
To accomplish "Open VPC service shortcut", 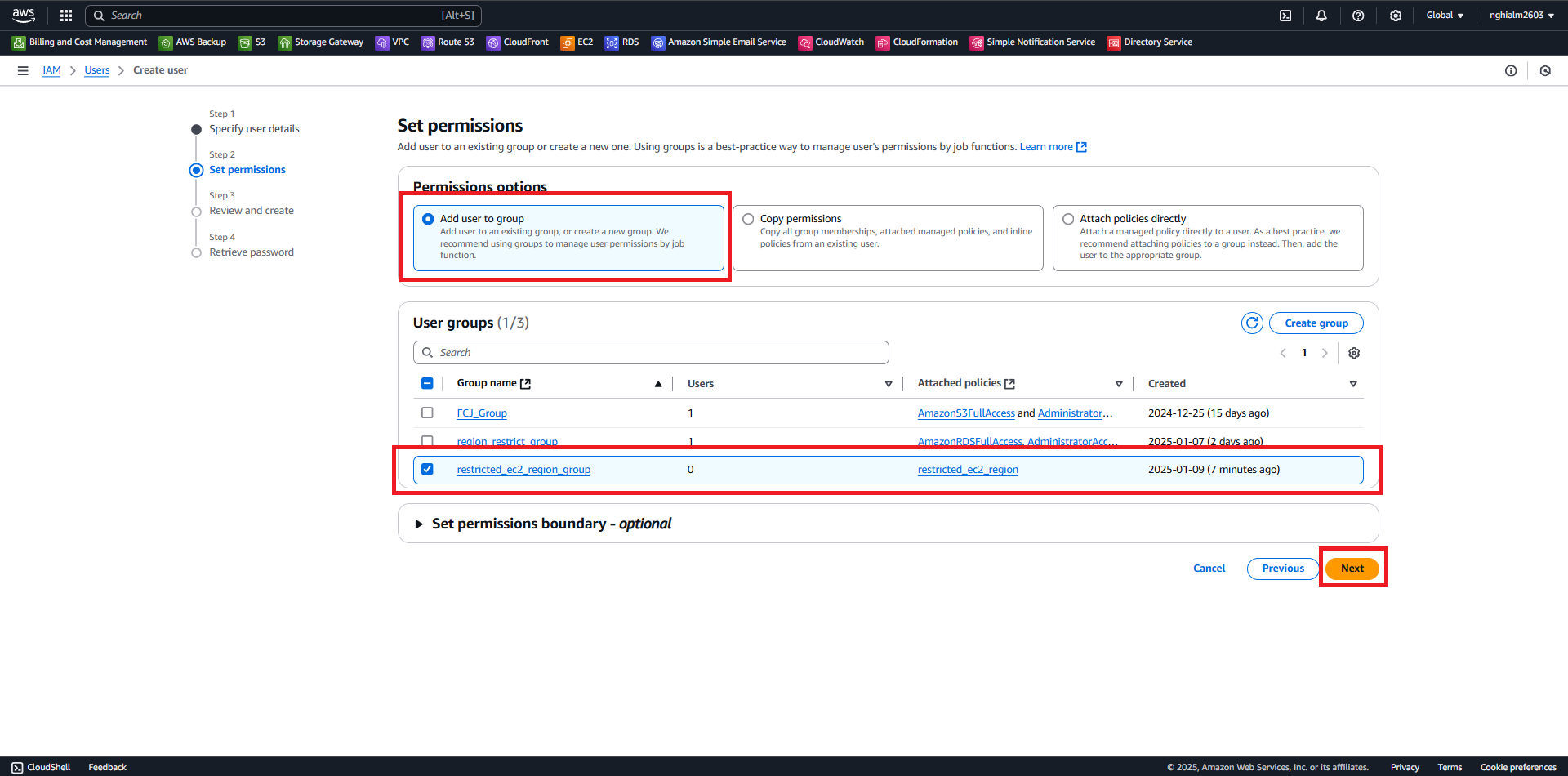I will tap(393, 42).
